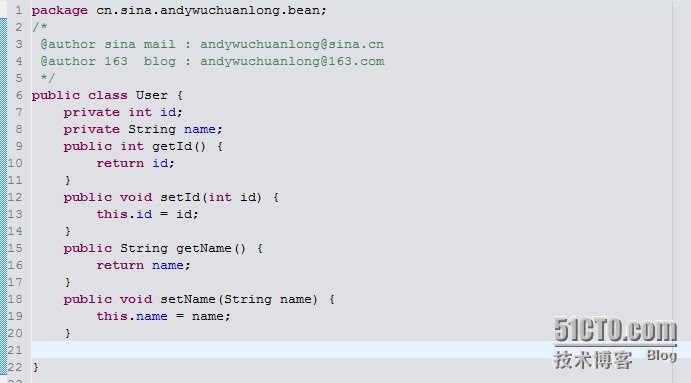Select the 'private String name;' field line
The image size is (691, 383).
pyautogui.click(x=143, y=129)
